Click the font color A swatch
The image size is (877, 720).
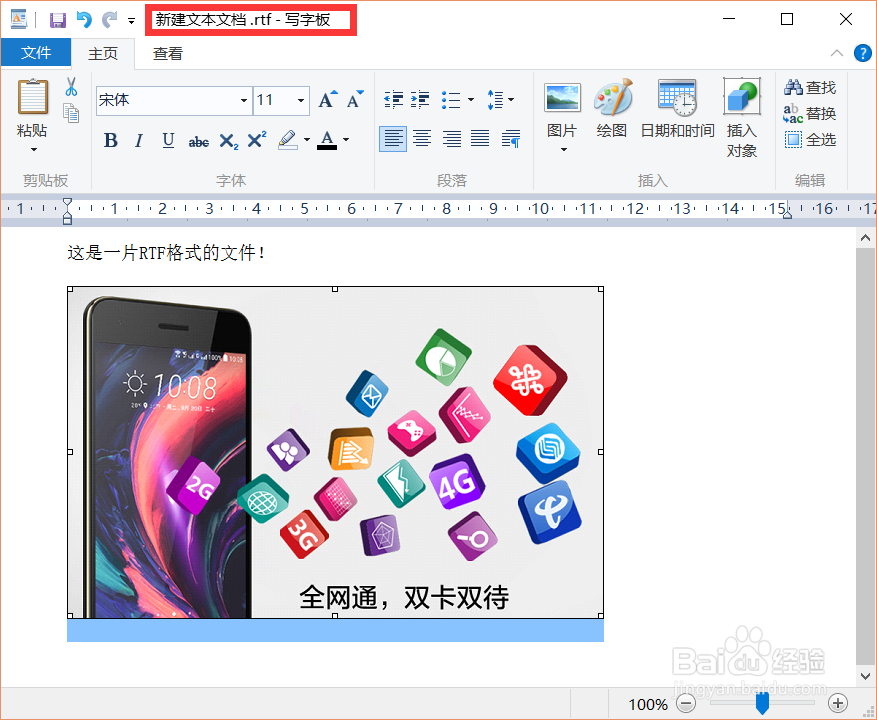[x=327, y=139]
